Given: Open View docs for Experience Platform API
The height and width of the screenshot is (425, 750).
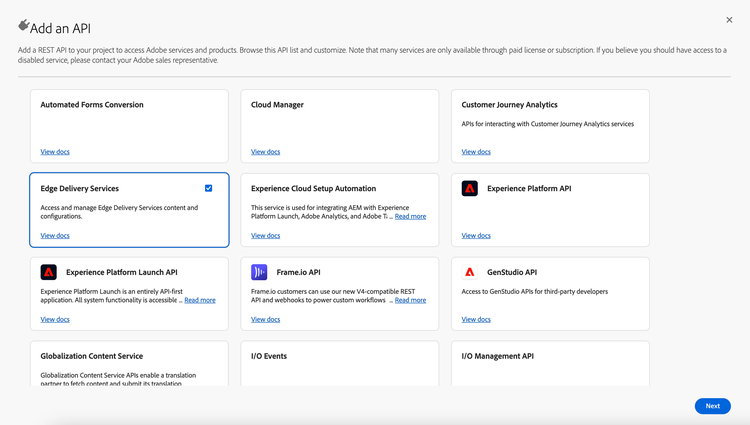Looking at the screenshot, I should 476,235.
